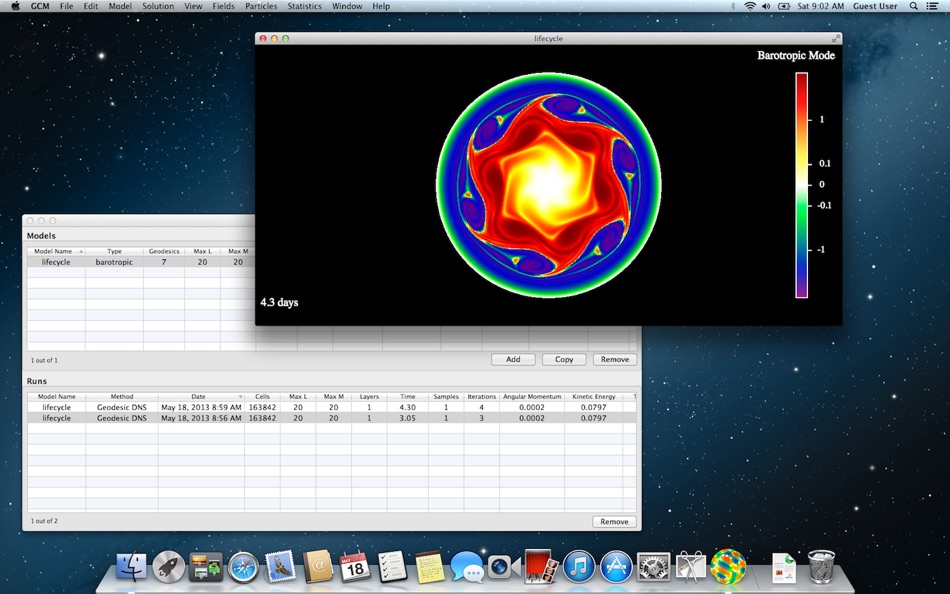Open iTunes music note icon
Image resolution: width=950 pixels, height=594 pixels.
pos(579,567)
